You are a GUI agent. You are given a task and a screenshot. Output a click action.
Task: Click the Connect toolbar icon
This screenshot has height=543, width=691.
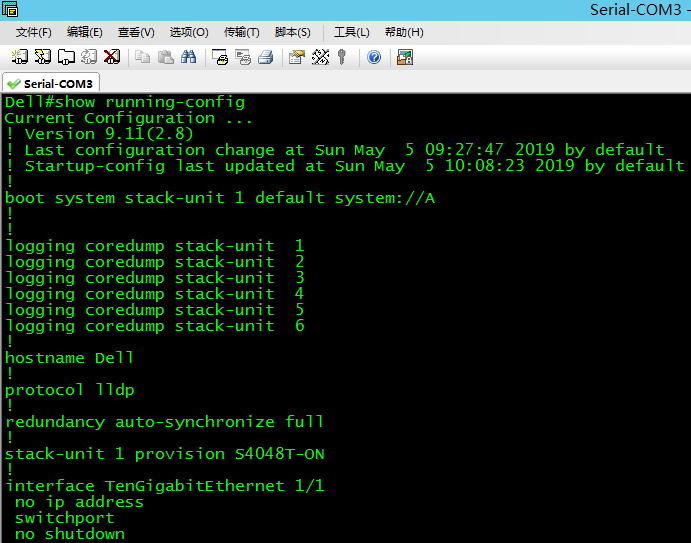pyautogui.click(x=19, y=57)
